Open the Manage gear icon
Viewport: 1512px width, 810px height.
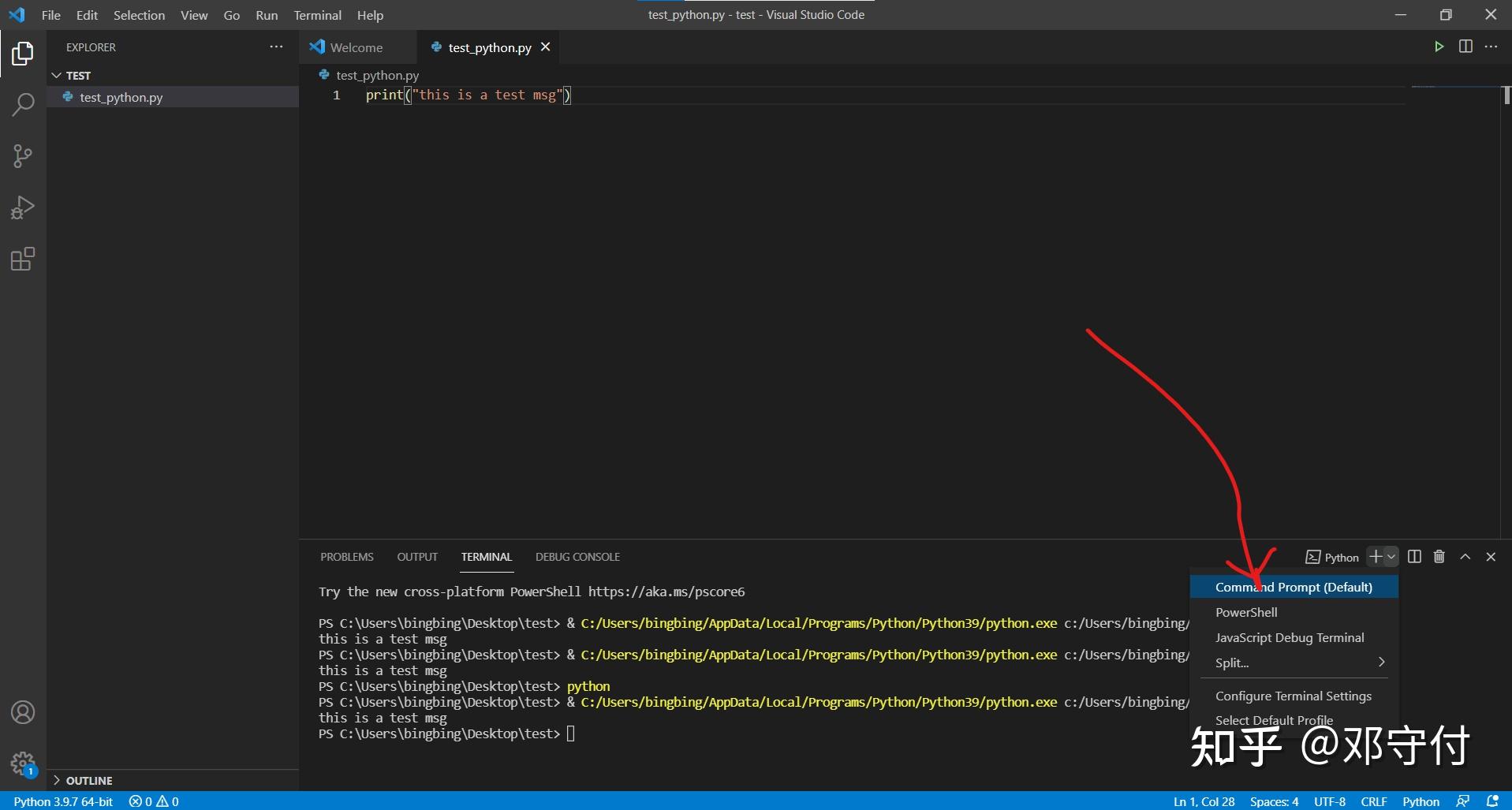(23, 763)
